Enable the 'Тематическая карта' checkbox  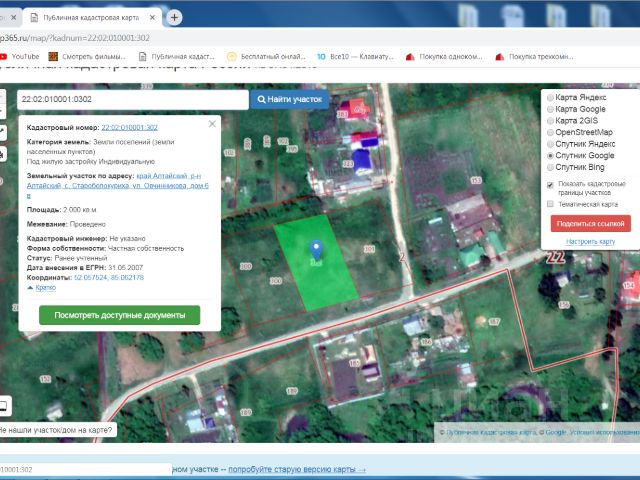[x=550, y=204]
